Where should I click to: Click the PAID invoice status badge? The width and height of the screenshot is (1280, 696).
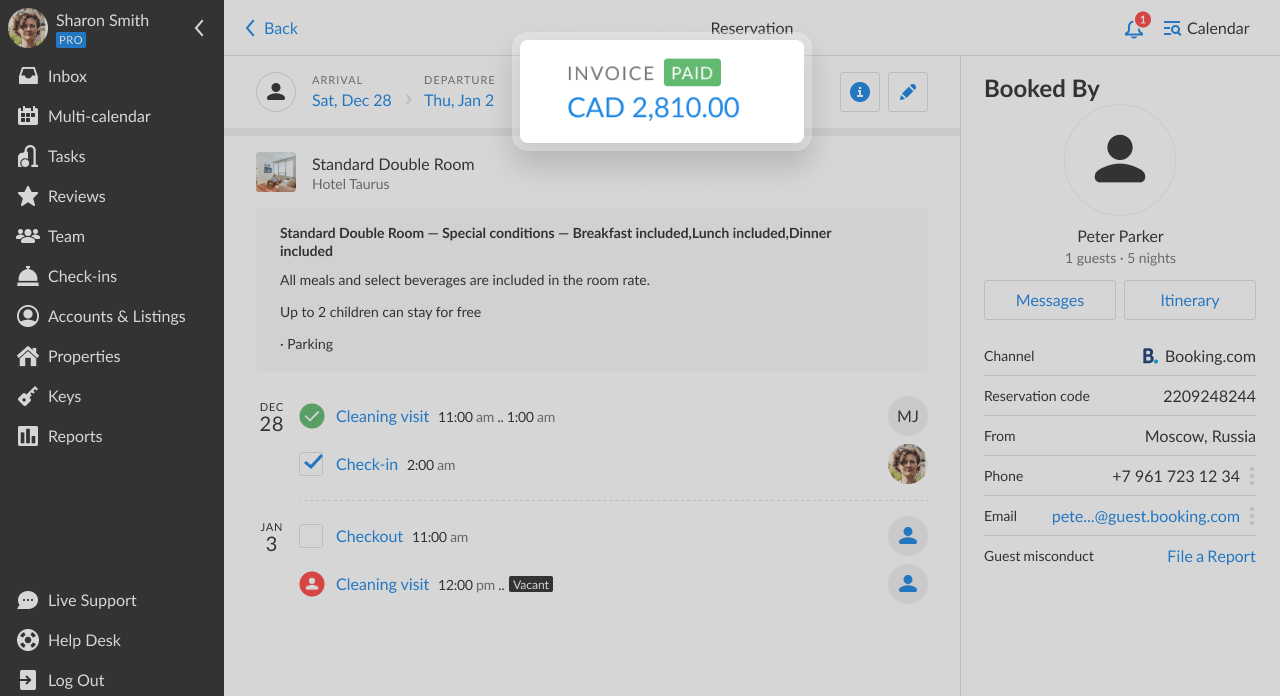pos(692,73)
